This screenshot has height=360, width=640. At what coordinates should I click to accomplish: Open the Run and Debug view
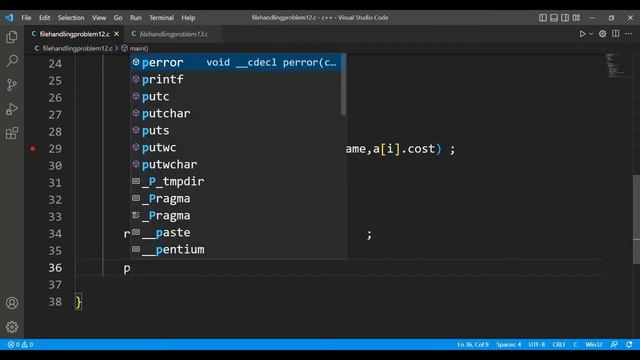click(12, 109)
